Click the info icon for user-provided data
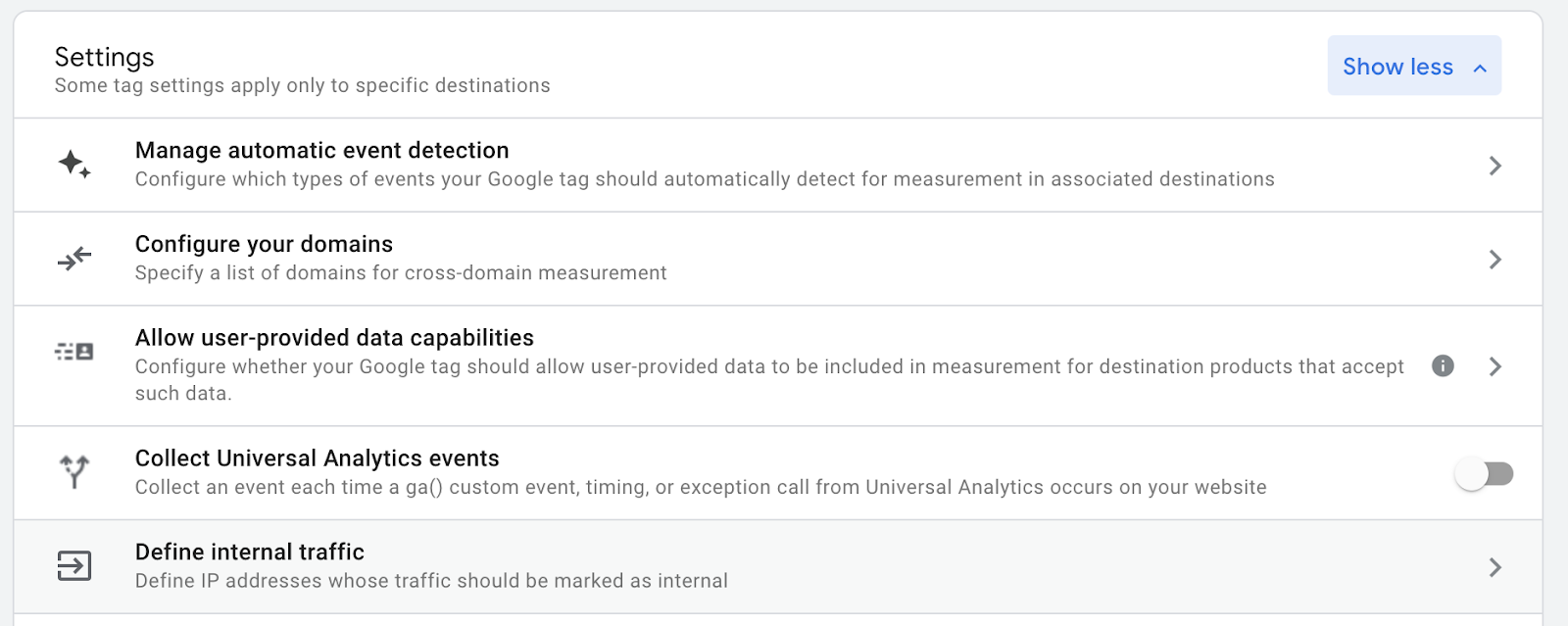 pyautogui.click(x=1443, y=366)
